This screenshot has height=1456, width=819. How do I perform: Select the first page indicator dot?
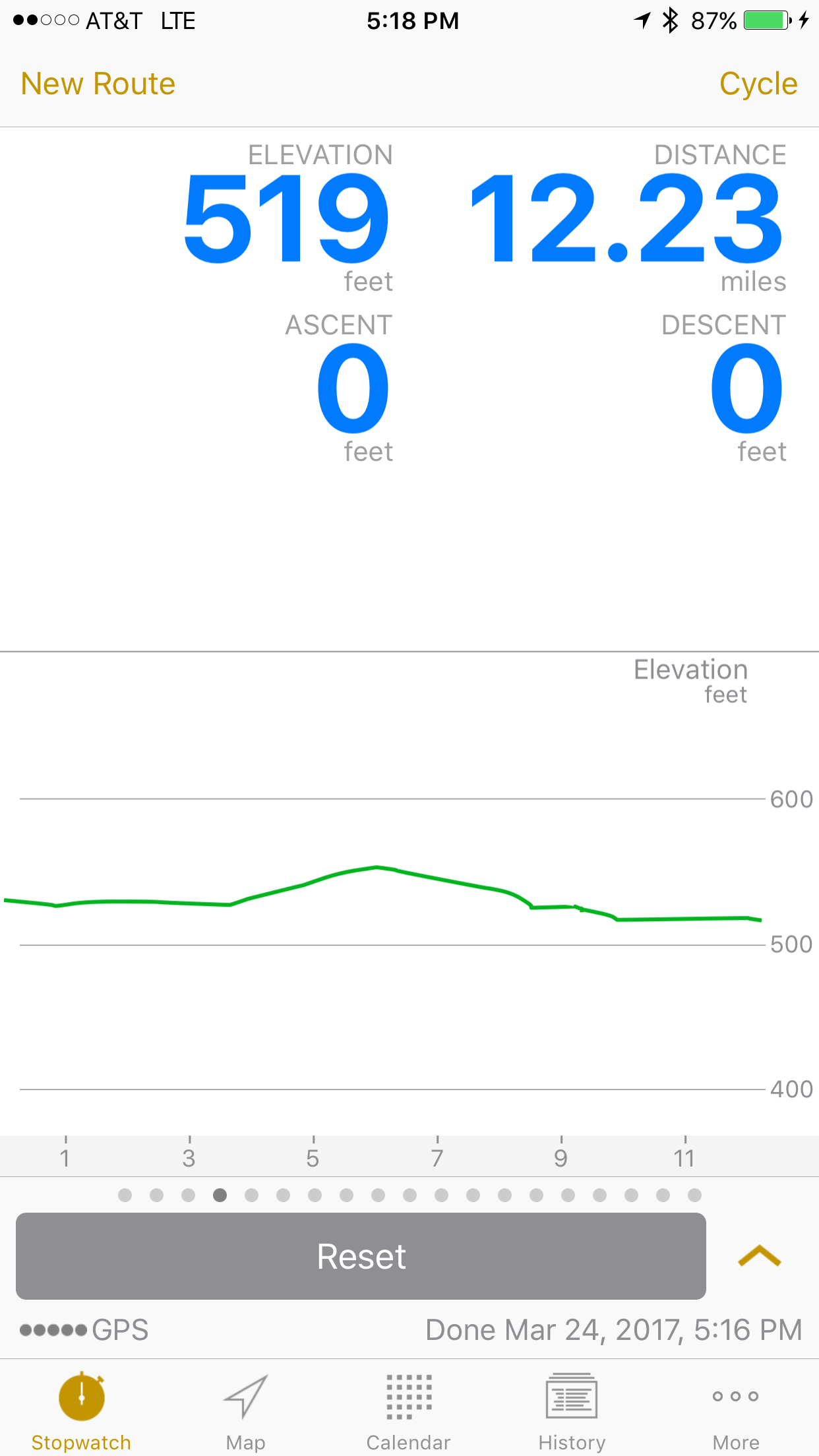(x=125, y=1195)
